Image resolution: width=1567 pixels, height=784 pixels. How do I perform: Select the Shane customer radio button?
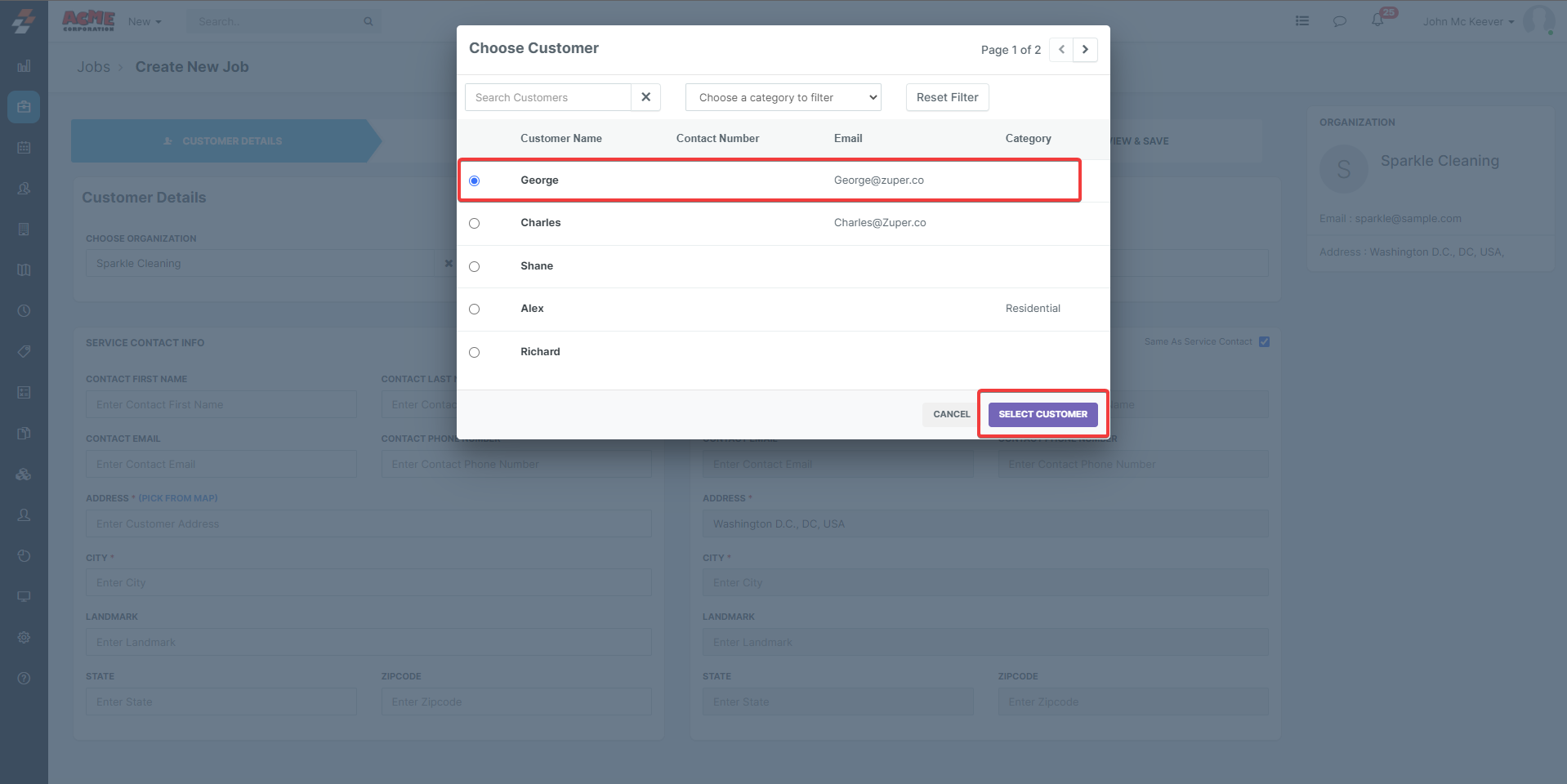[475, 266]
